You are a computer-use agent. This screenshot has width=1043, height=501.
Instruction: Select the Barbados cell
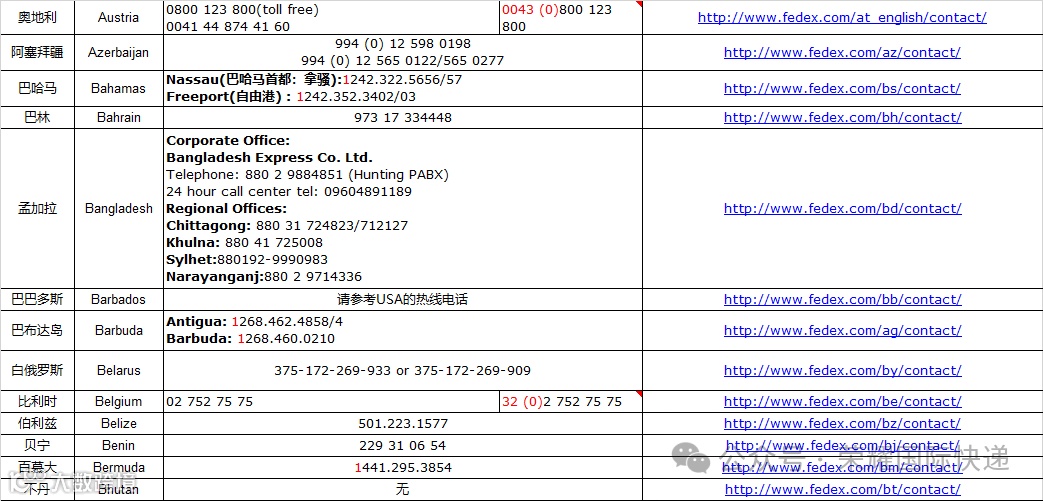coord(118,299)
